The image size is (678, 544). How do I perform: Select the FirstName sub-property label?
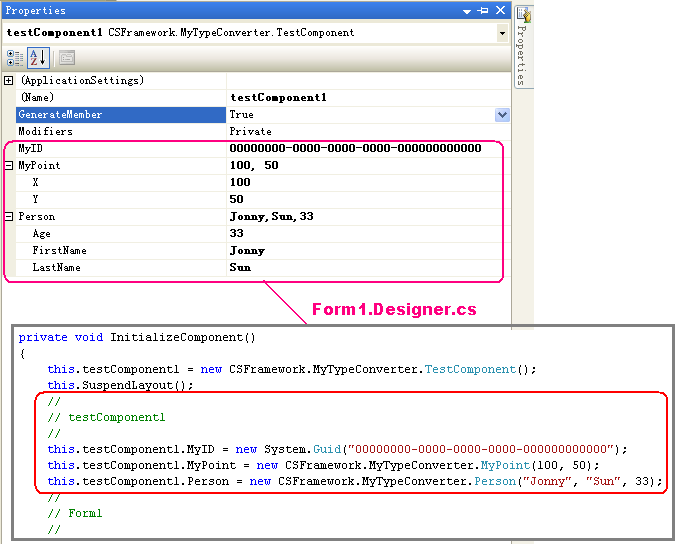[60, 250]
